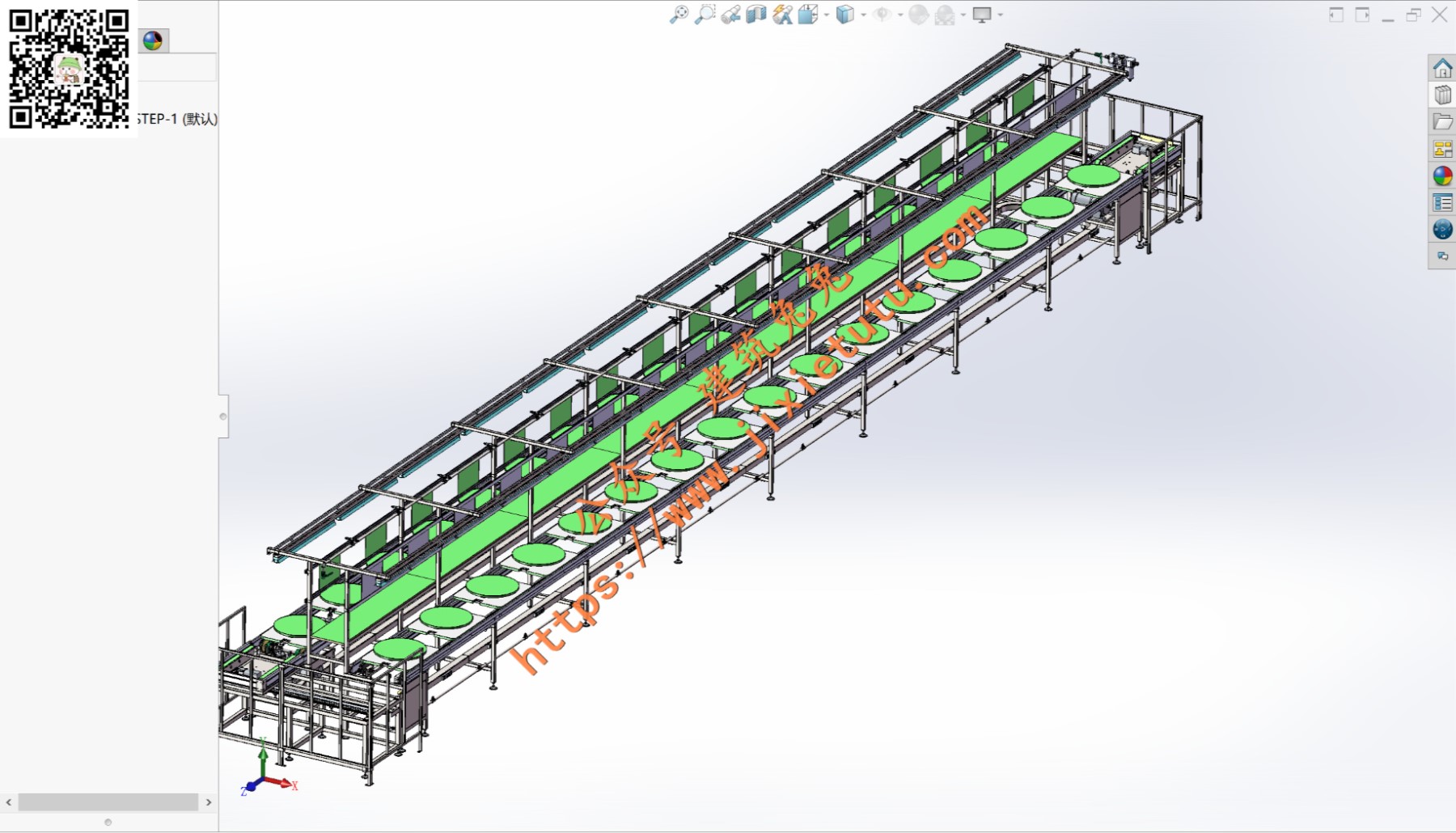
Task: Activate the Section View tool
Action: [756, 15]
